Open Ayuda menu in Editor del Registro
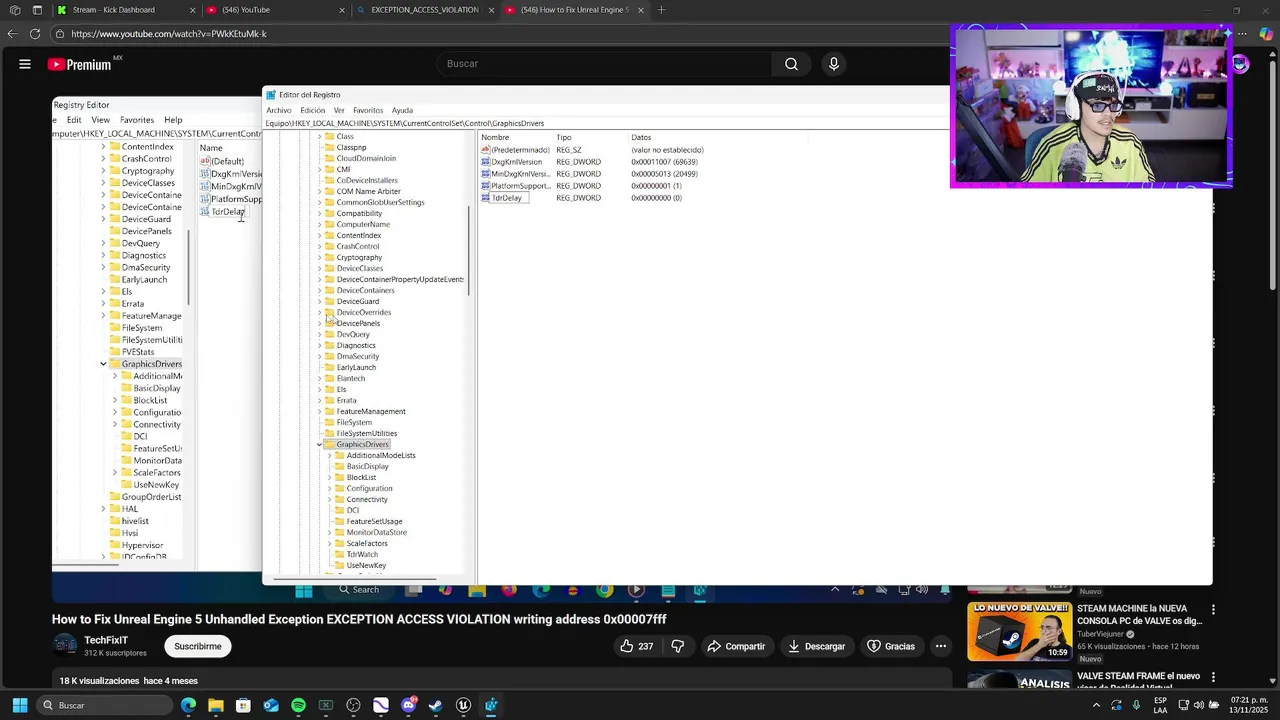Image resolution: width=1280 pixels, height=720 pixels. click(x=402, y=110)
